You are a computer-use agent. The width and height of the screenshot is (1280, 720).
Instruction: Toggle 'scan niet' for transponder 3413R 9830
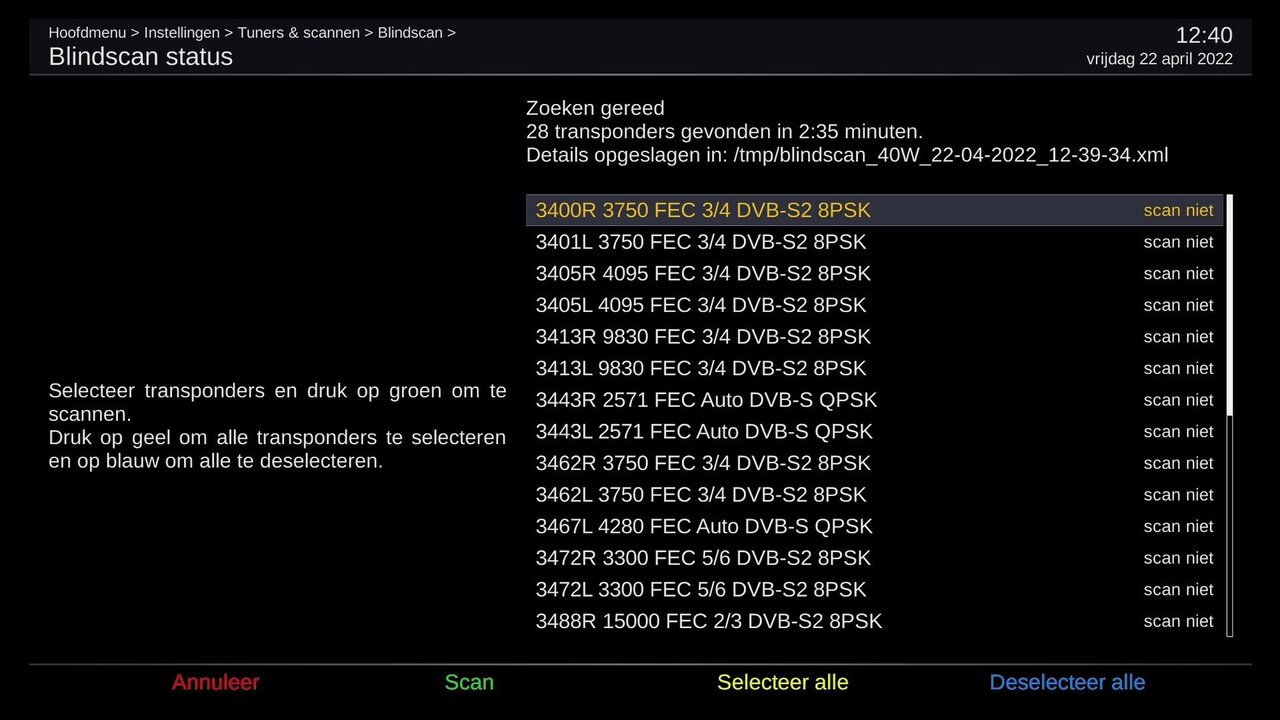coord(1178,337)
